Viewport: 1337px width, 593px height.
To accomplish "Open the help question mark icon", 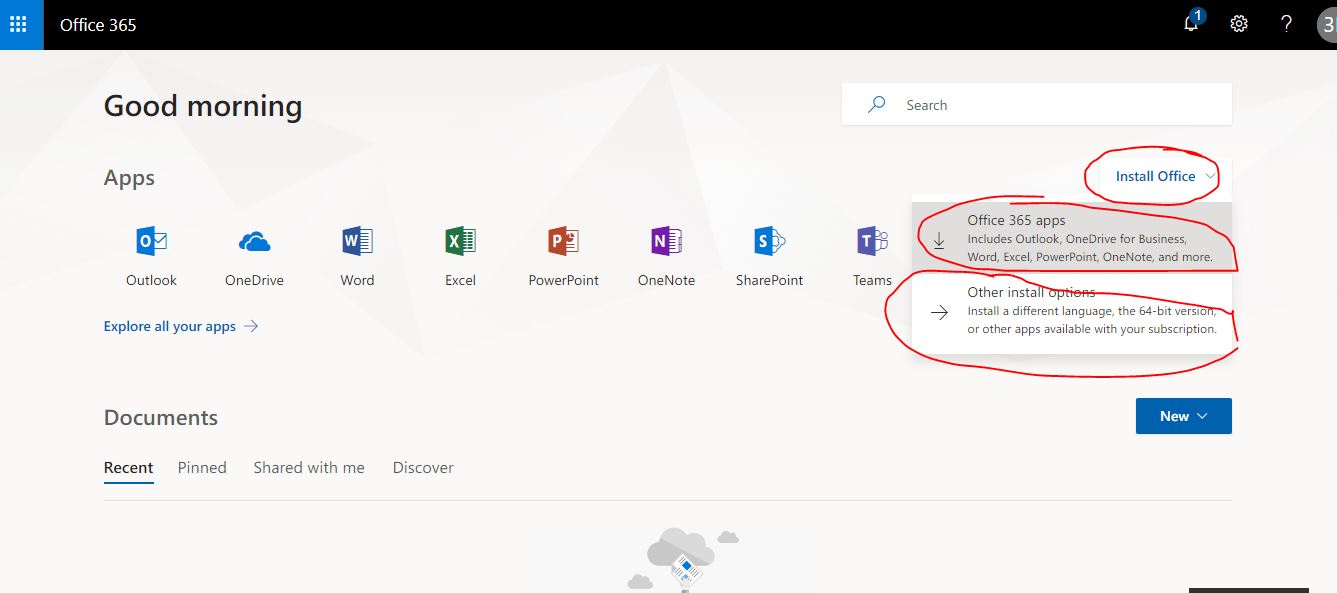I will pyautogui.click(x=1287, y=24).
